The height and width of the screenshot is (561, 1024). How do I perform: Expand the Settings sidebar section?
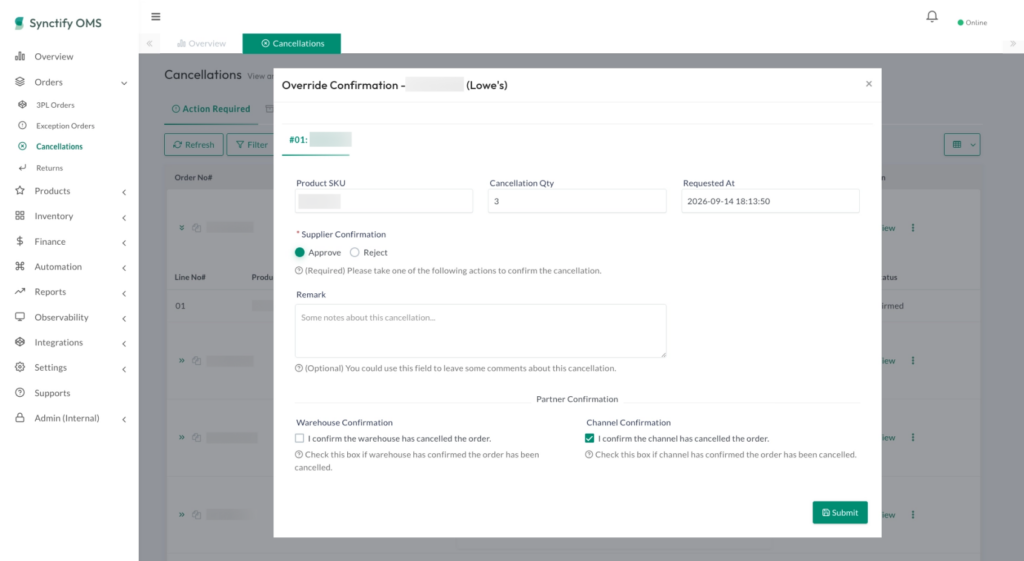pyautogui.click(x=124, y=369)
